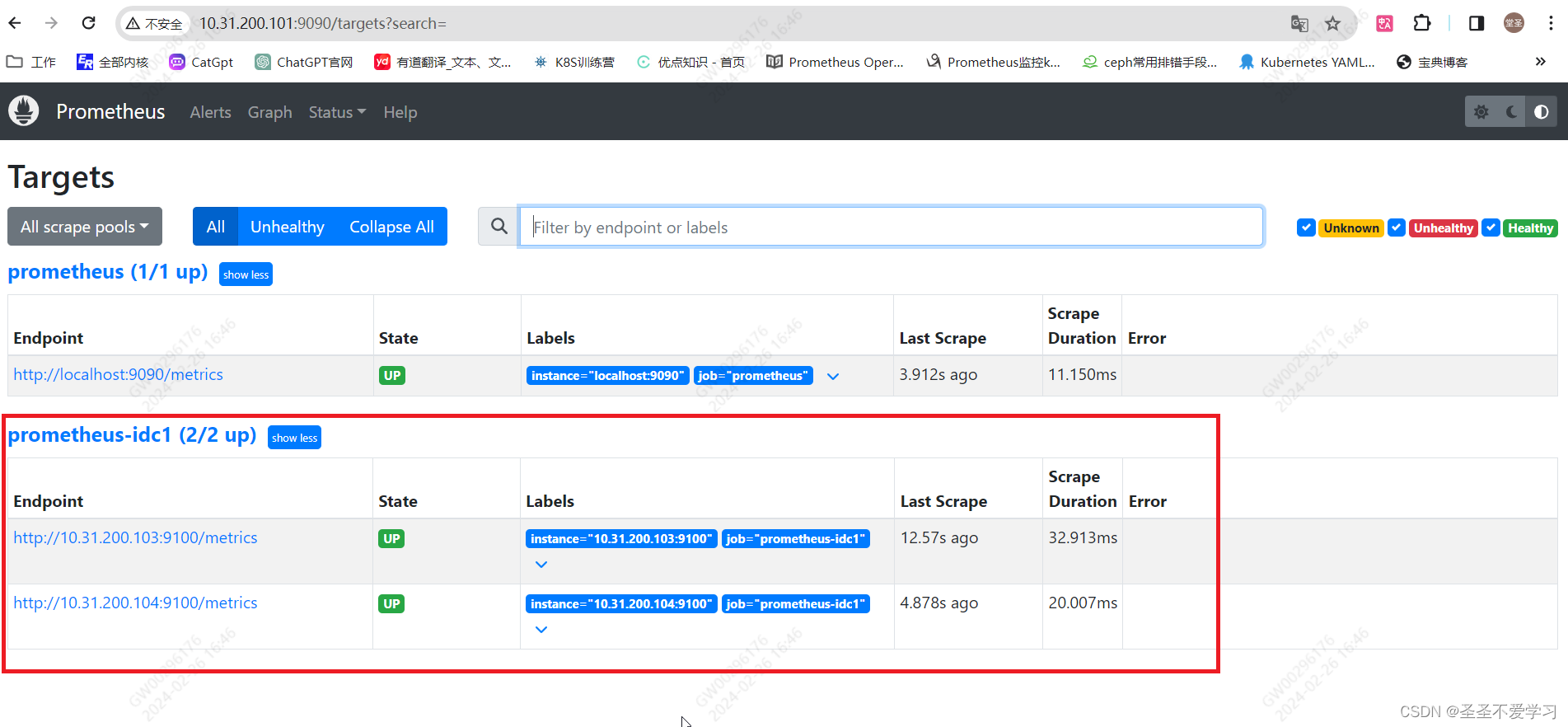The height and width of the screenshot is (727, 1568).
Task: Open K8S训练营 bookmark
Action: click(x=573, y=62)
